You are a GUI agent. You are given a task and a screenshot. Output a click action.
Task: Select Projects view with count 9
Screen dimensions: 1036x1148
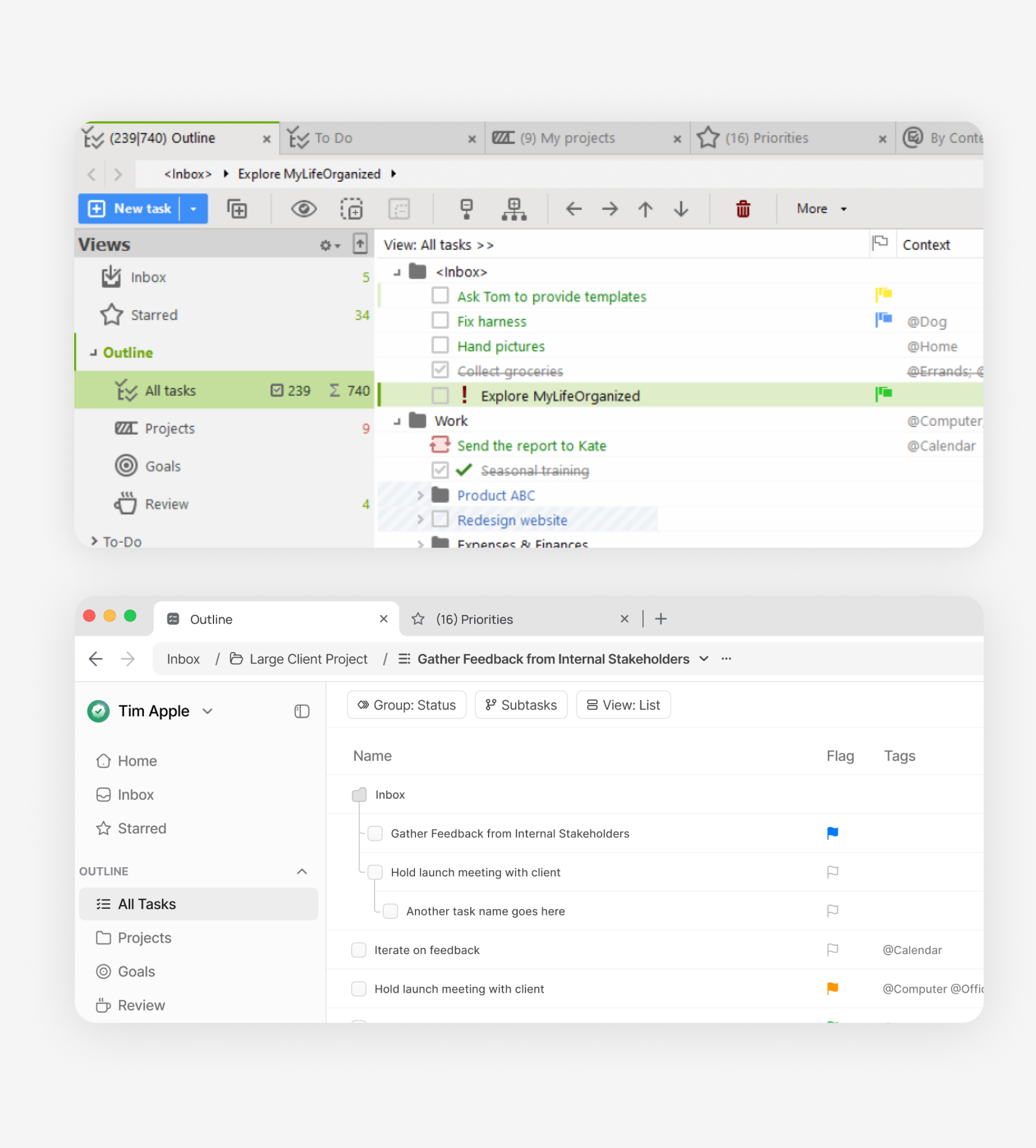[224, 428]
